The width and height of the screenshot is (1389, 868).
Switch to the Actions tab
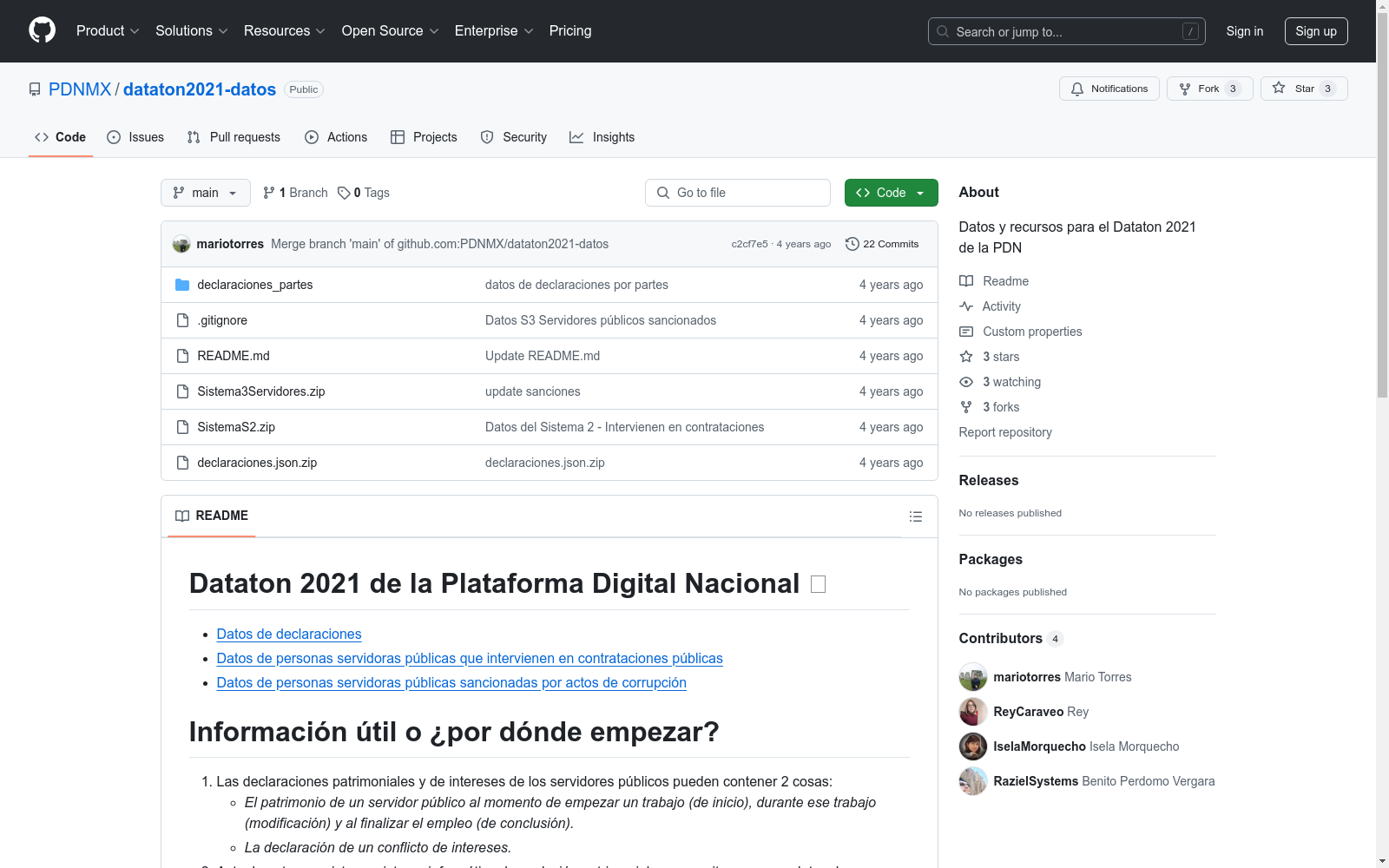pyautogui.click(x=336, y=137)
